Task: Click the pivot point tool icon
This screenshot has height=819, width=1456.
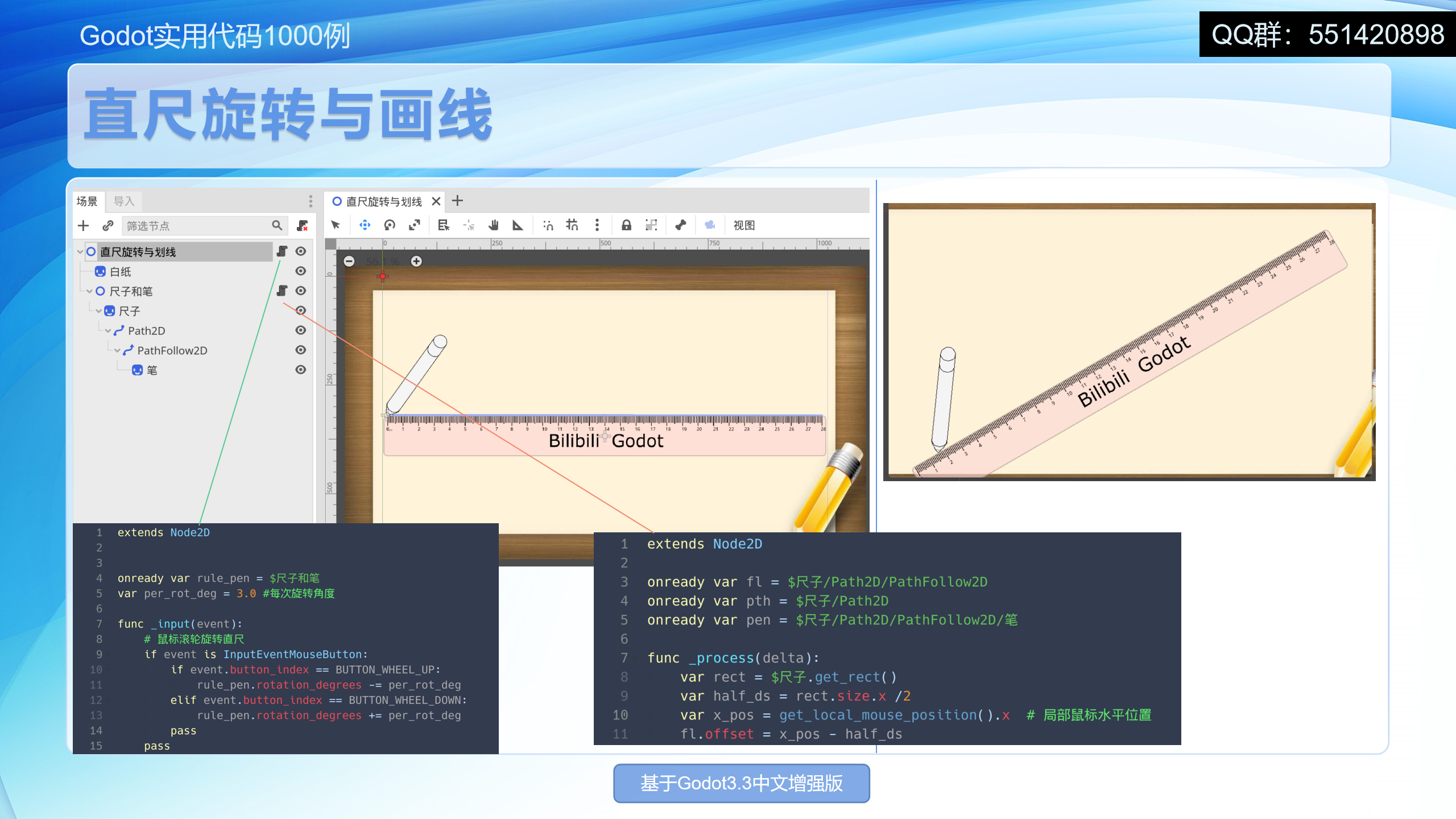Action: 469,225
